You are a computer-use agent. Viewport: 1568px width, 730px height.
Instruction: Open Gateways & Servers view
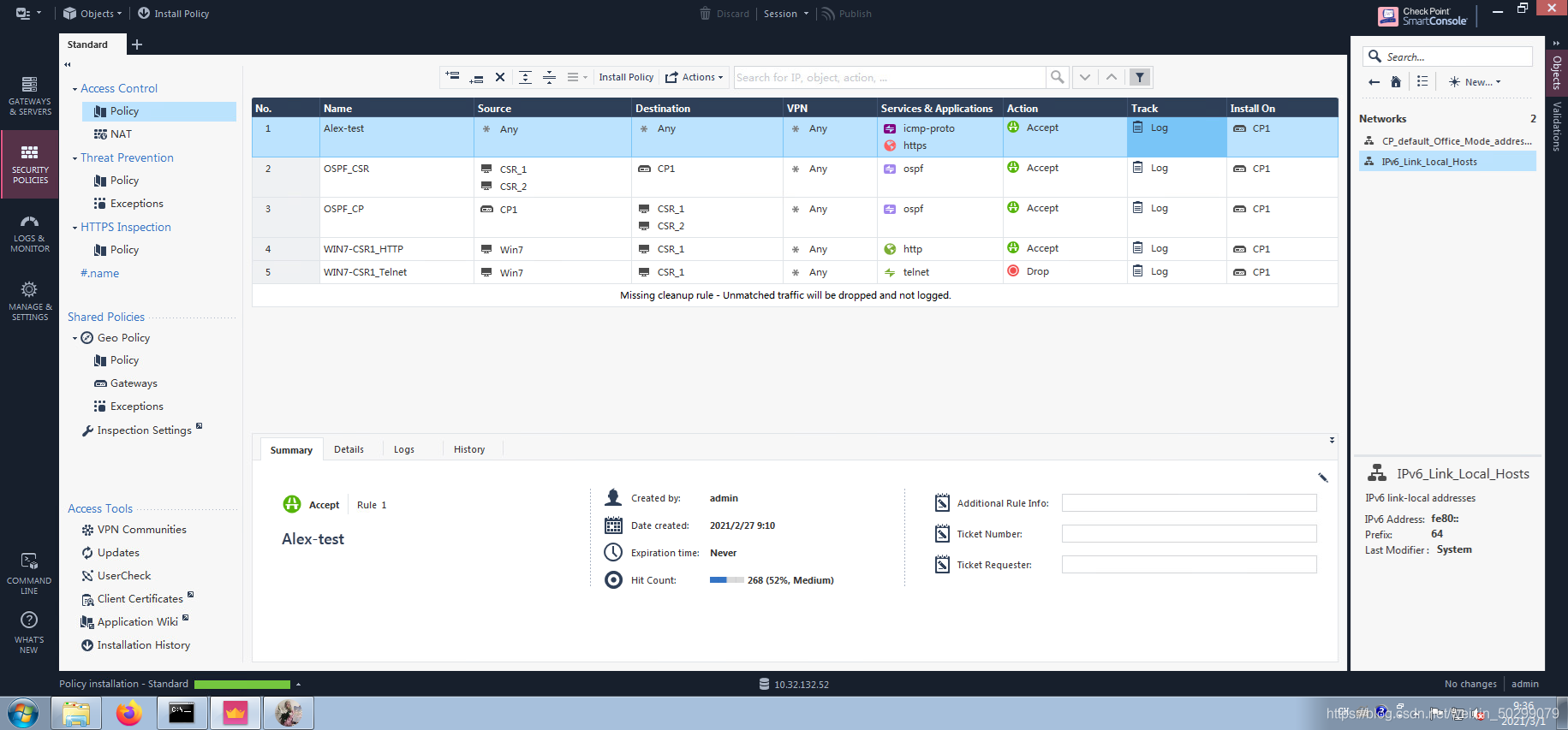click(30, 96)
